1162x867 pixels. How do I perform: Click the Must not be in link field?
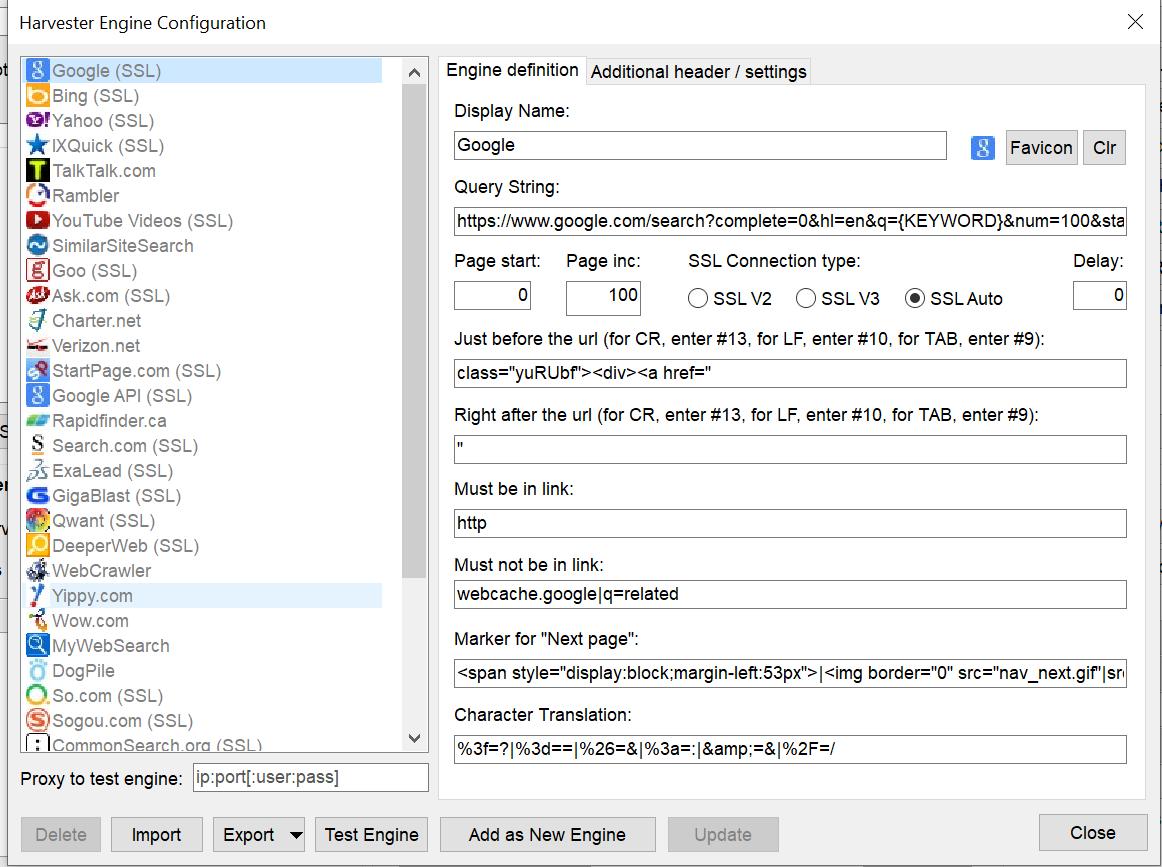coord(790,594)
